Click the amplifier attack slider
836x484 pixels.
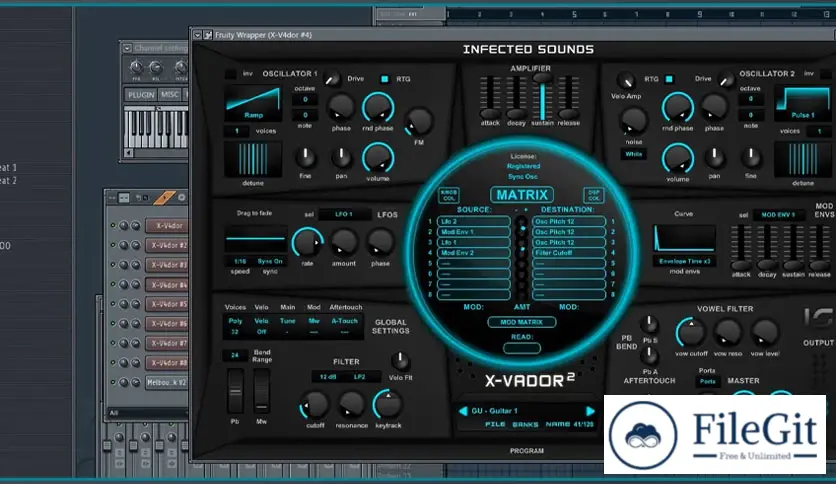coord(489,97)
